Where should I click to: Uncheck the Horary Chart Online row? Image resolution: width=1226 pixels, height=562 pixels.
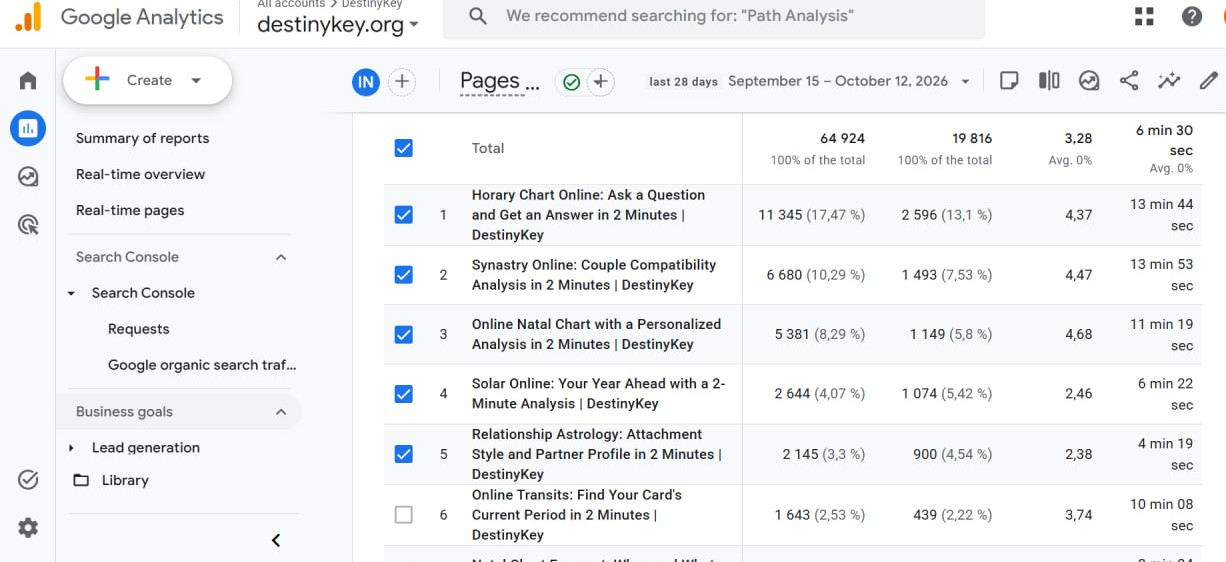pos(403,215)
